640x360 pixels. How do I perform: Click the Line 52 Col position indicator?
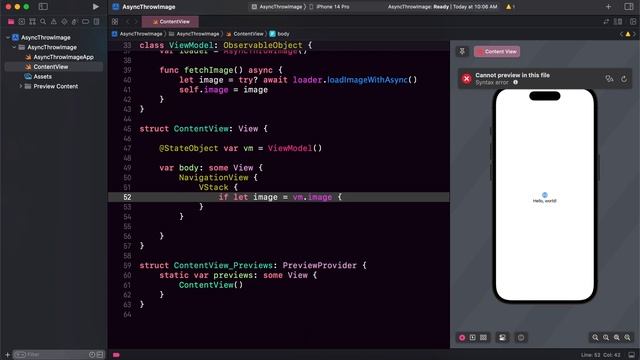(600, 355)
